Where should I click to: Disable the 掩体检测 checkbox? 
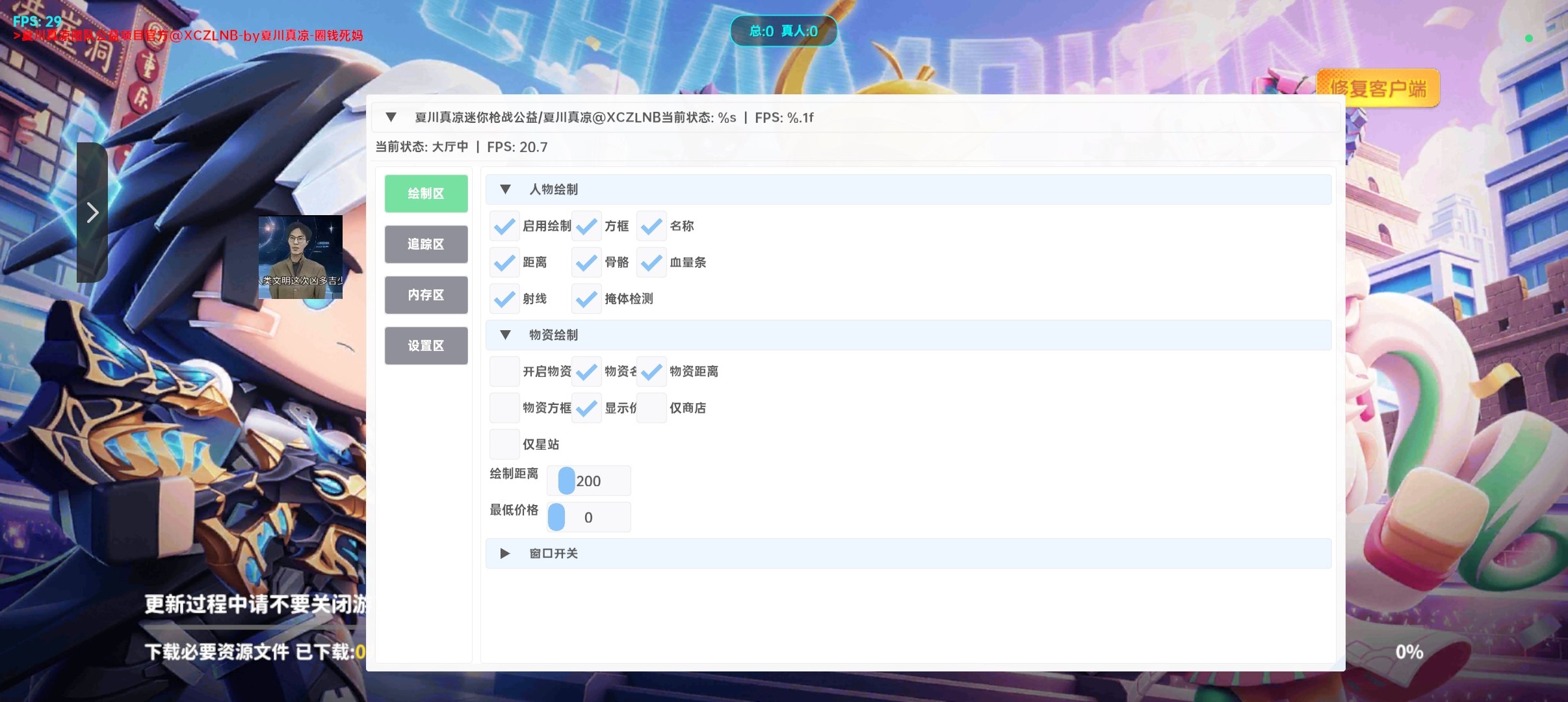click(586, 298)
